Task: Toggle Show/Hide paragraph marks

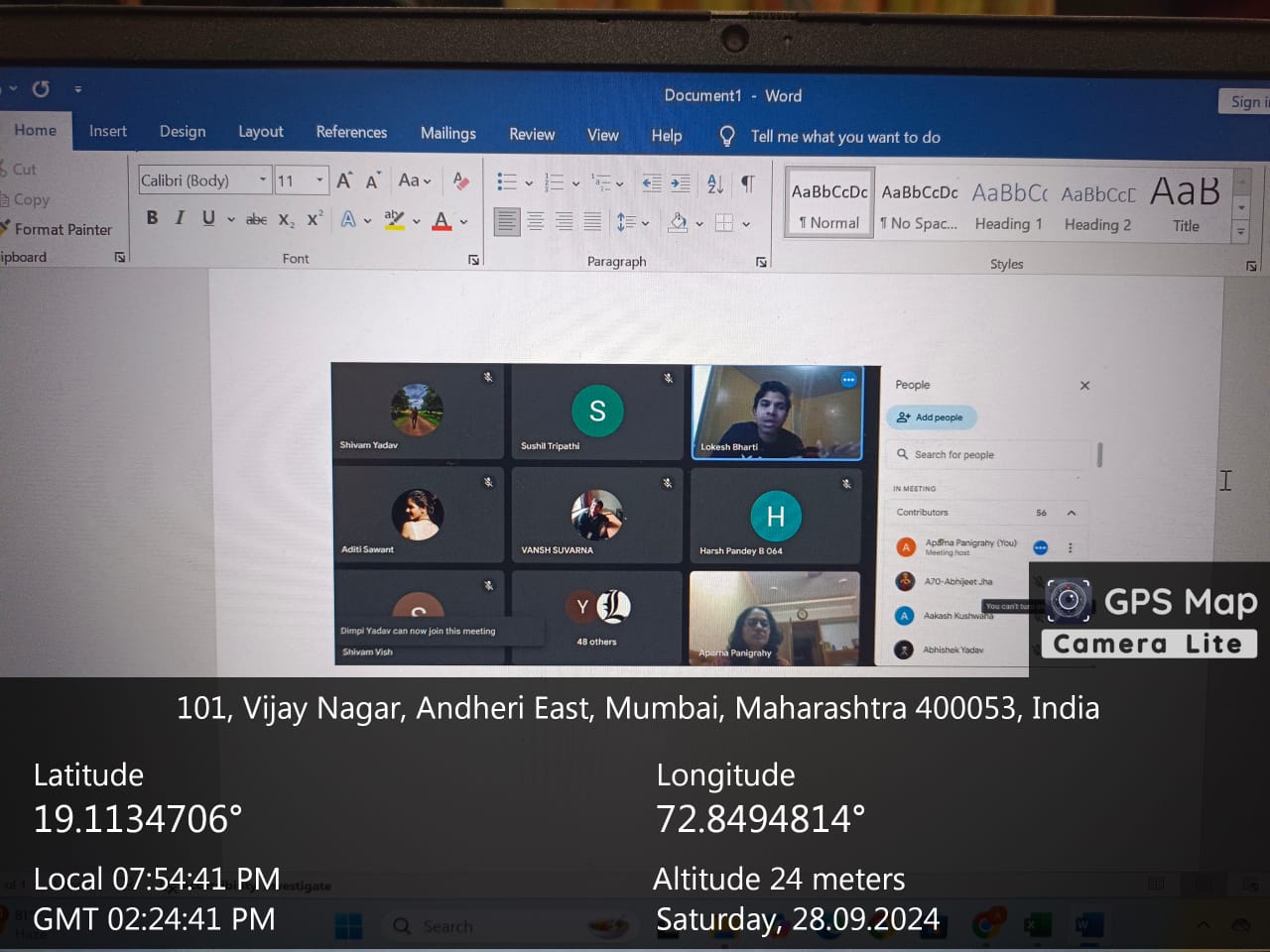Action: click(748, 183)
